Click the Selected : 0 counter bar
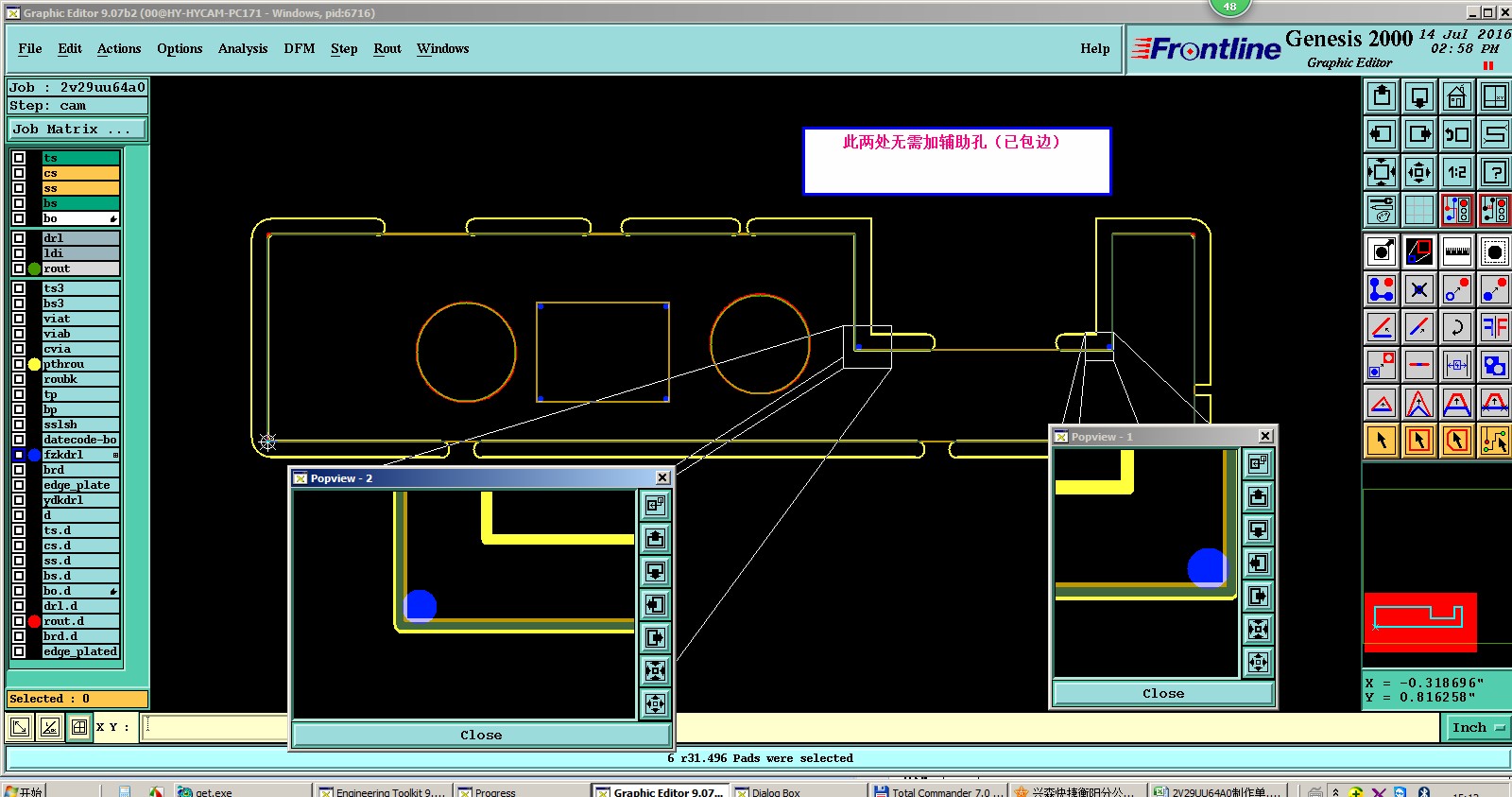This screenshot has height=797, width=1512. (77, 699)
